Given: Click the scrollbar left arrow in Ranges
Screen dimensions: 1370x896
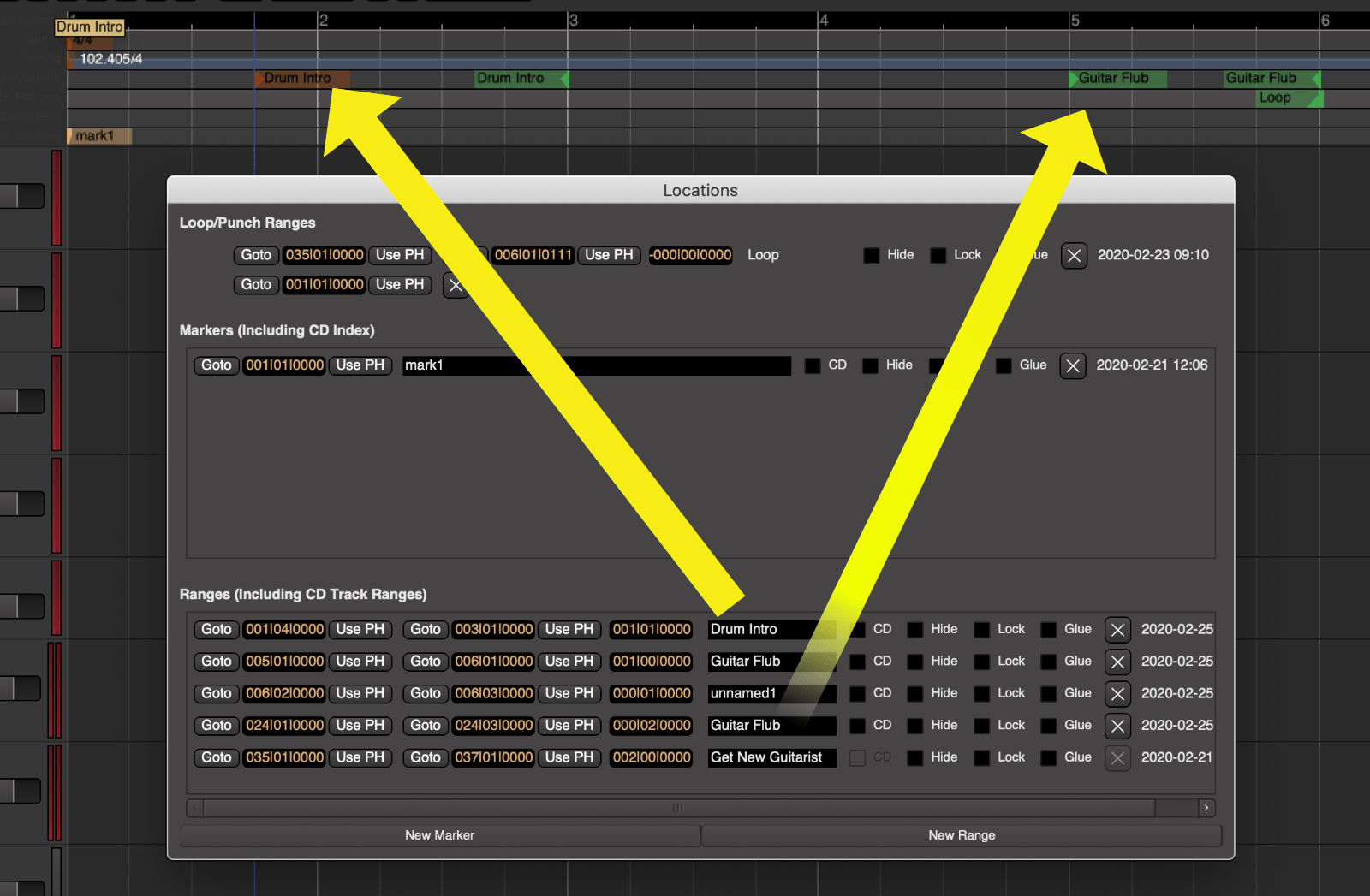Looking at the screenshot, I should [195, 808].
